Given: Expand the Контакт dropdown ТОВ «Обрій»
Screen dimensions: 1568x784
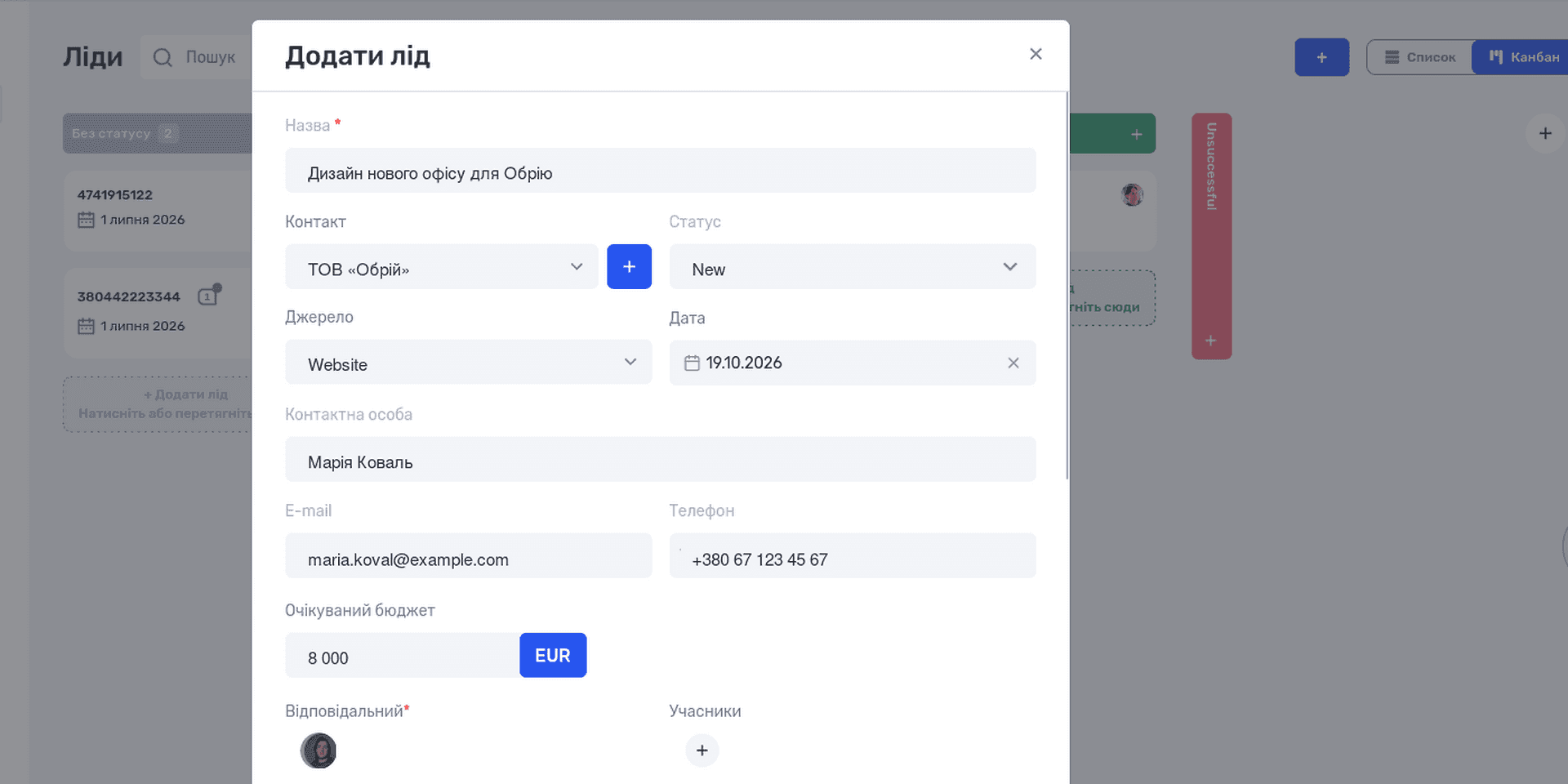Looking at the screenshot, I should (x=441, y=266).
